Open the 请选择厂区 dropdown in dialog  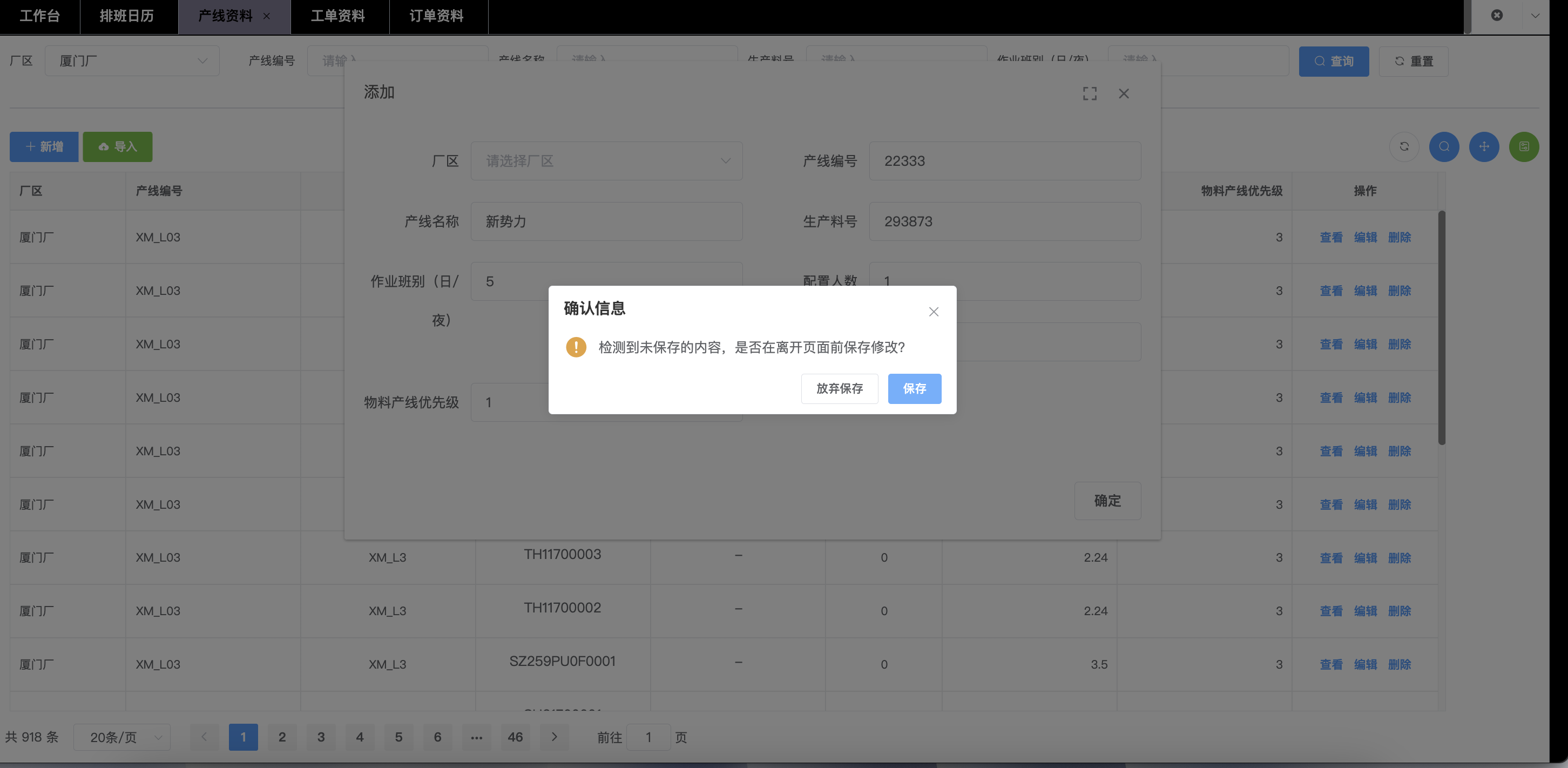click(x=606, y=161)
